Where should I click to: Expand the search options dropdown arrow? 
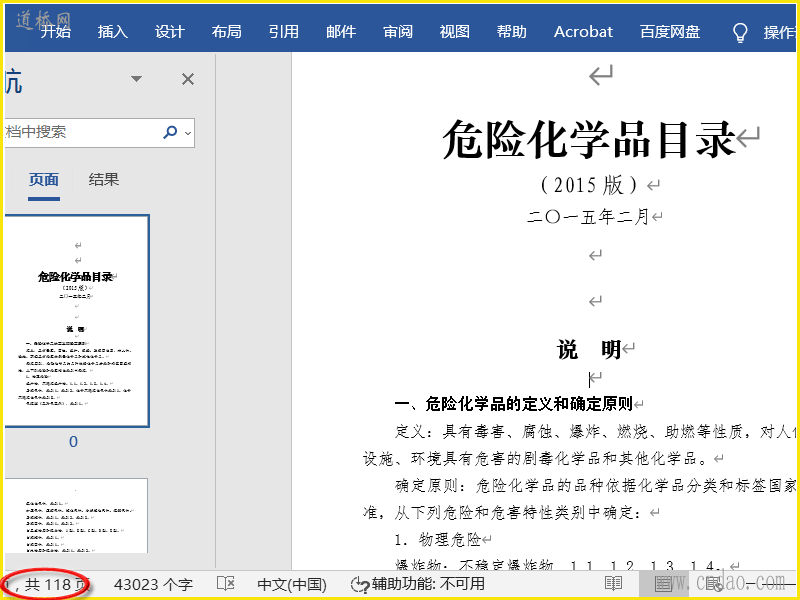coord(188,132)
